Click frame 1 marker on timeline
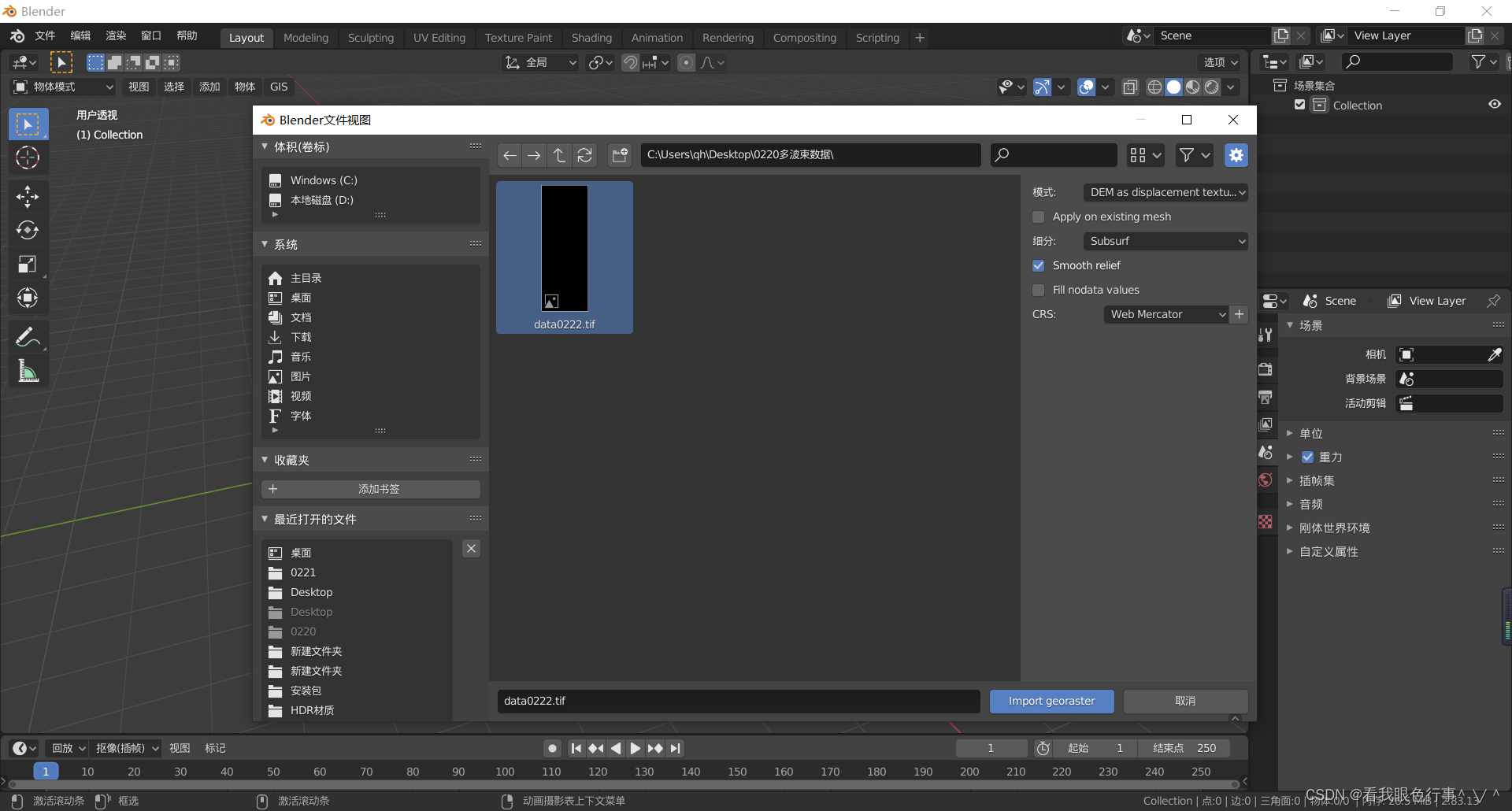1512x811 pixels. (46, 771)
